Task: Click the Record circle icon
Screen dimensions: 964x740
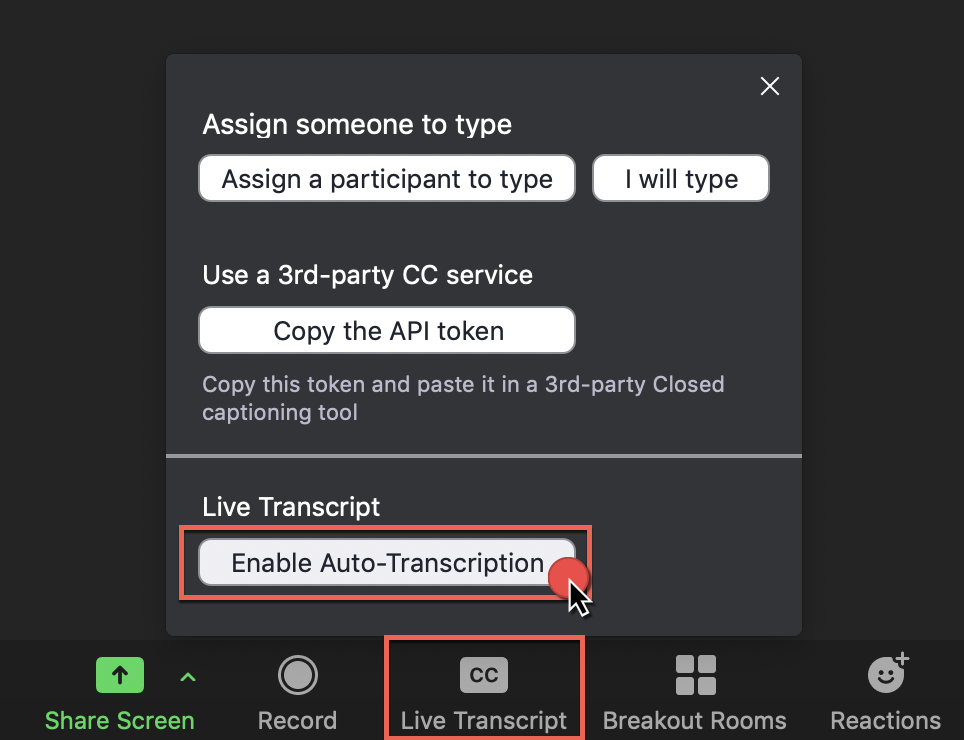Action: 297,676
